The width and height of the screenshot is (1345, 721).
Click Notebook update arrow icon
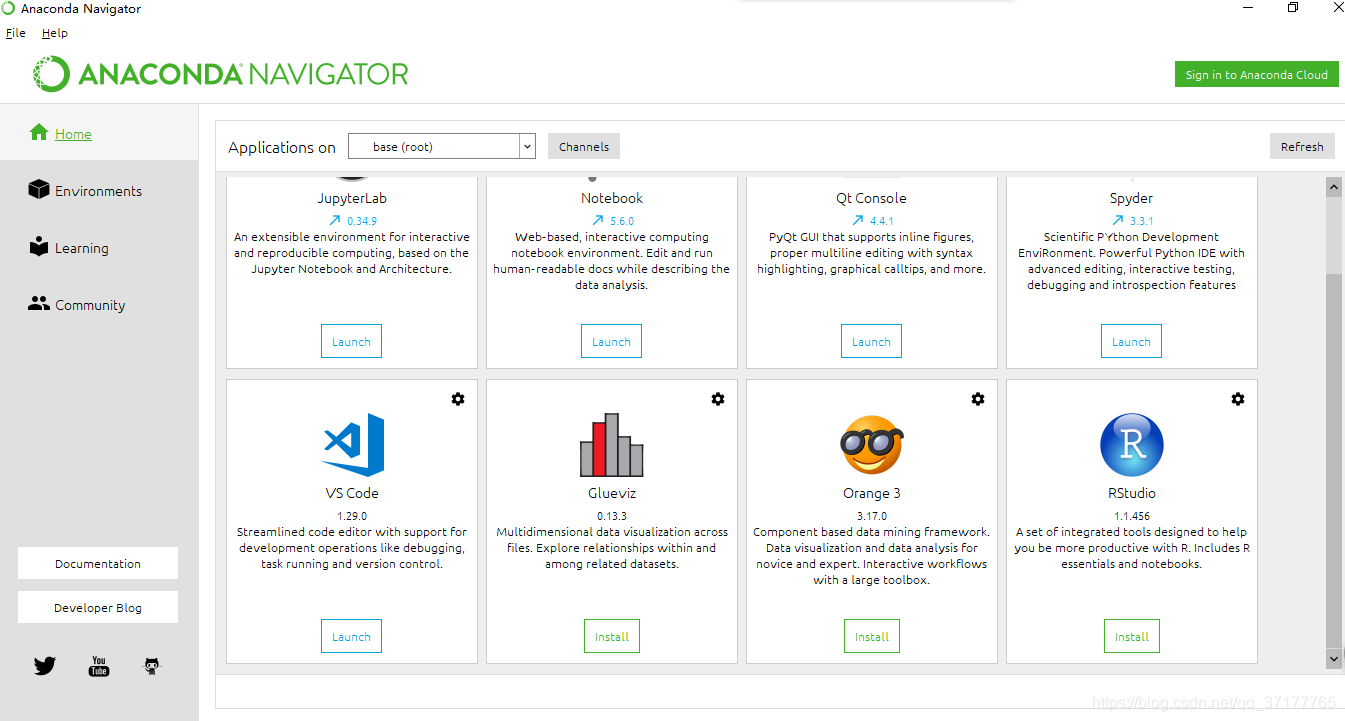point(598,220)
